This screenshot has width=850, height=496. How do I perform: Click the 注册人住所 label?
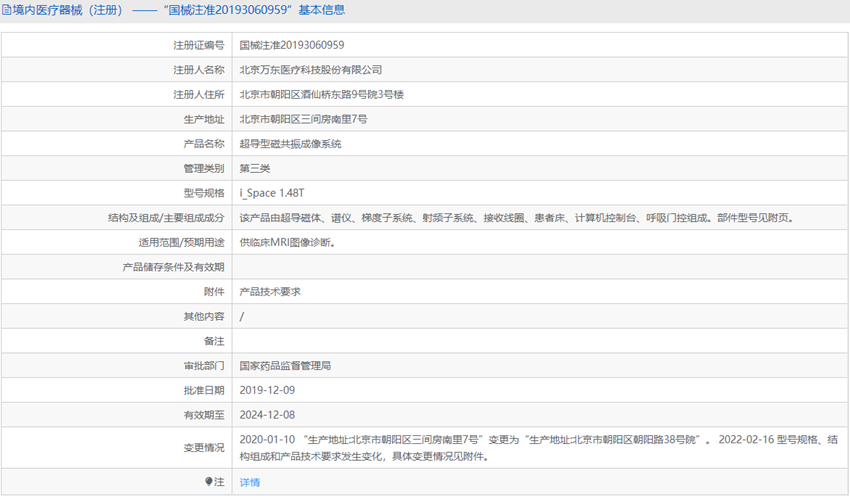(x=198, y=94)
